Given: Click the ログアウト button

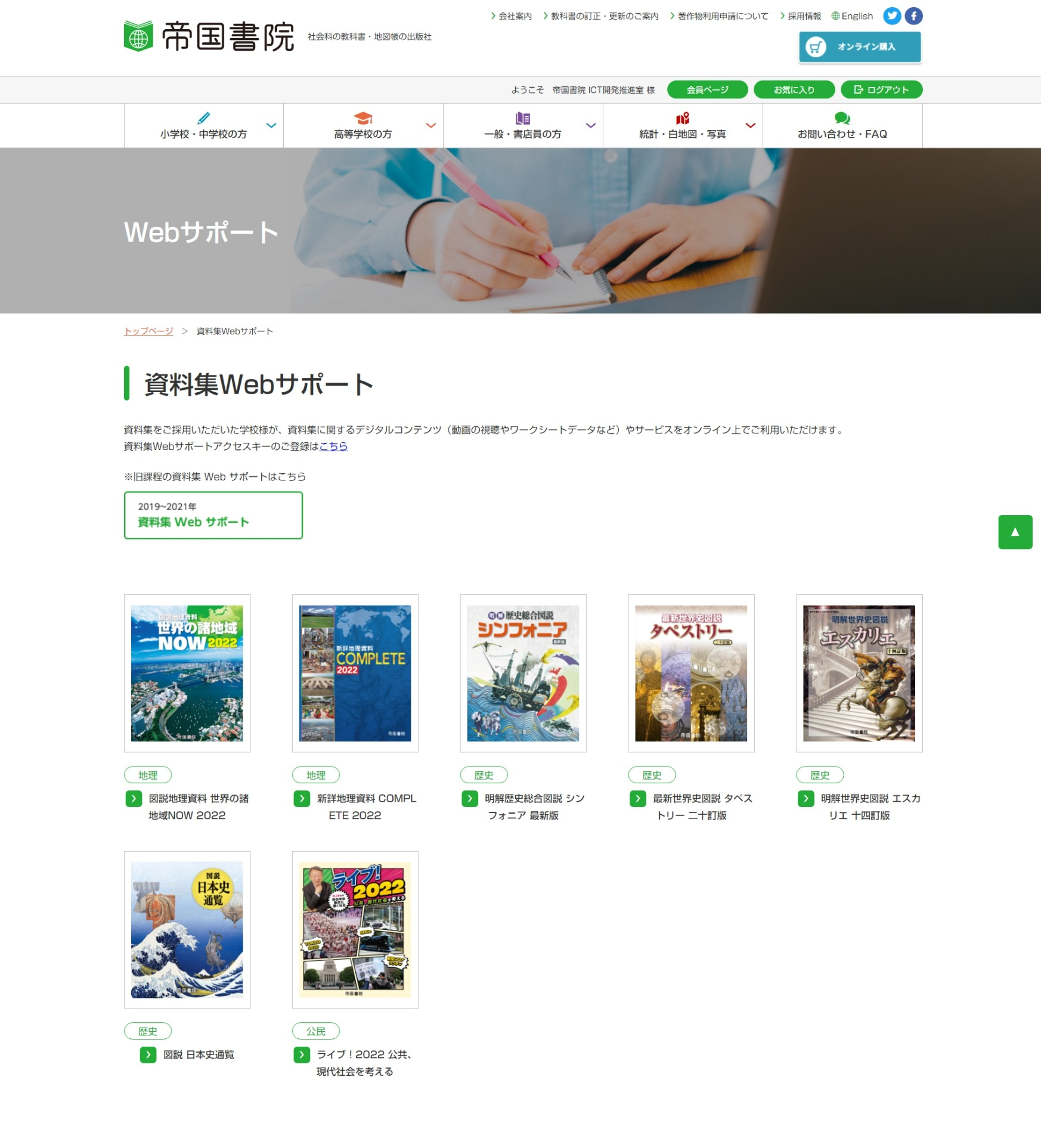Looking at the screenshot, I should [881, 90].
